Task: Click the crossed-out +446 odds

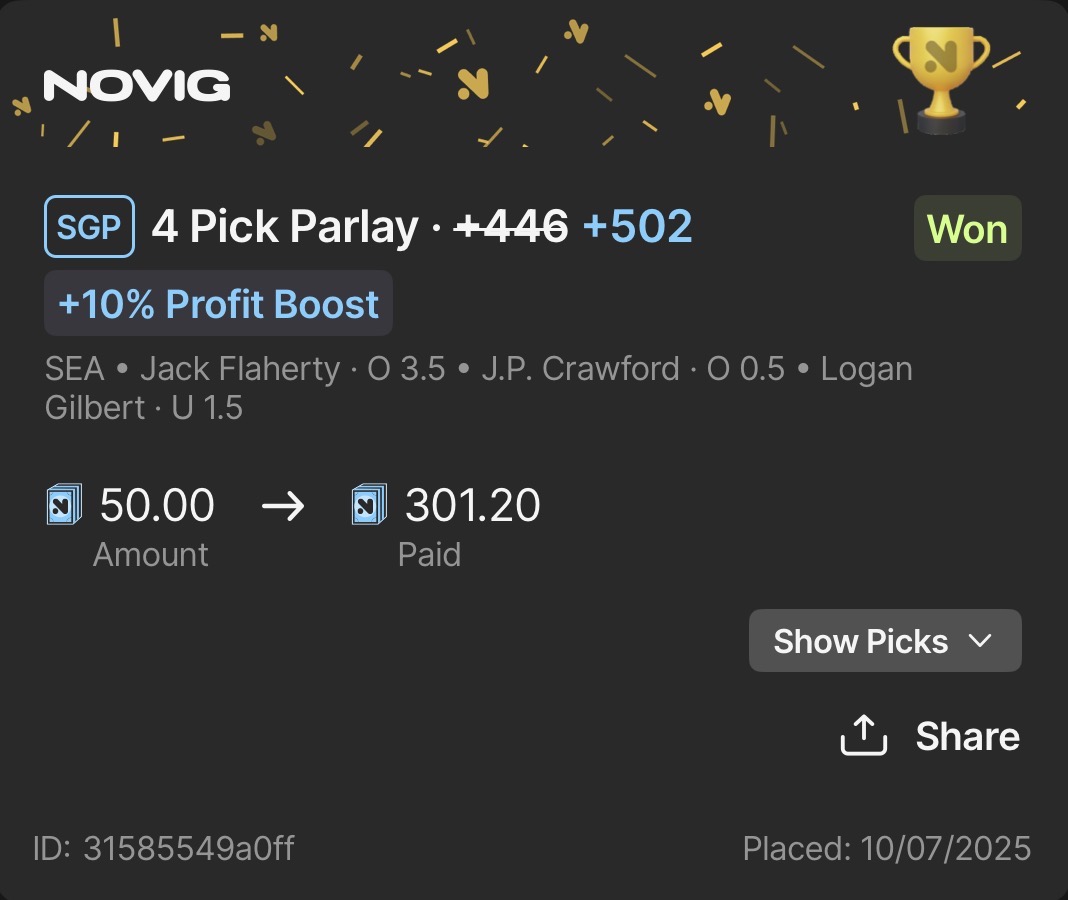Action: tap(511, 227)
